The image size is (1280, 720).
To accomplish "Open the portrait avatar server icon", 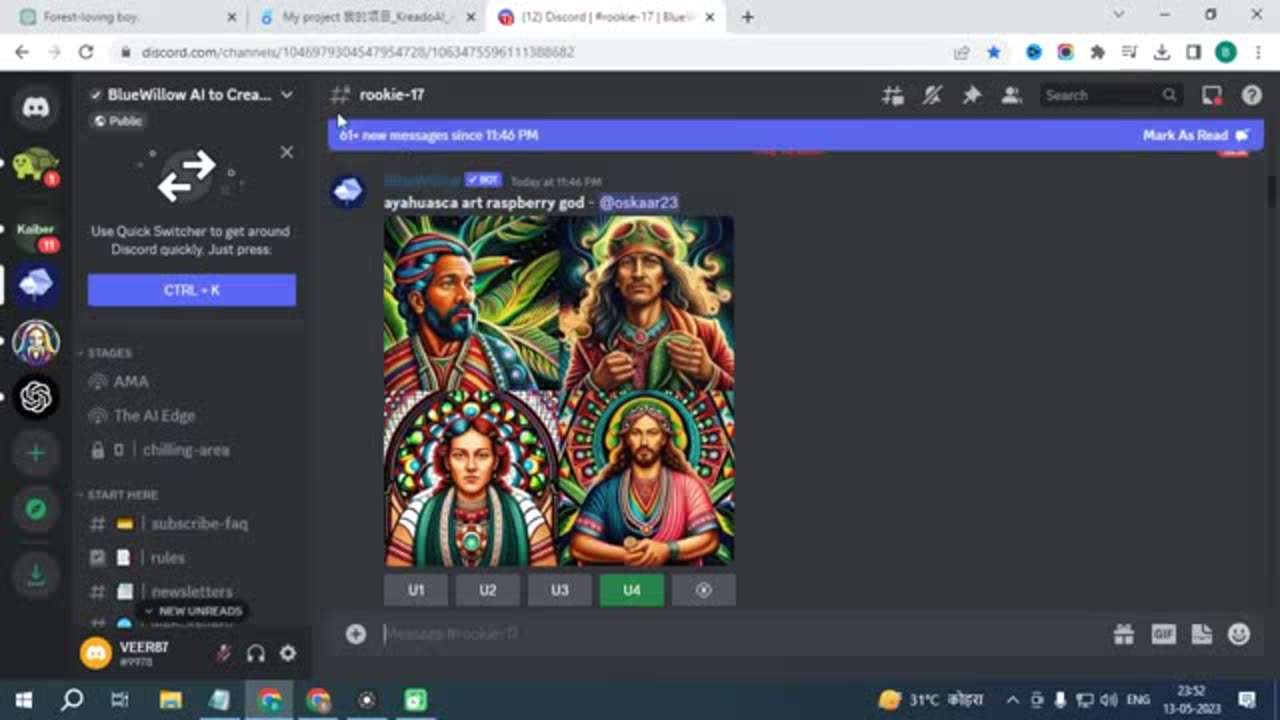I will pyautogui.click(x=36, y=342).
